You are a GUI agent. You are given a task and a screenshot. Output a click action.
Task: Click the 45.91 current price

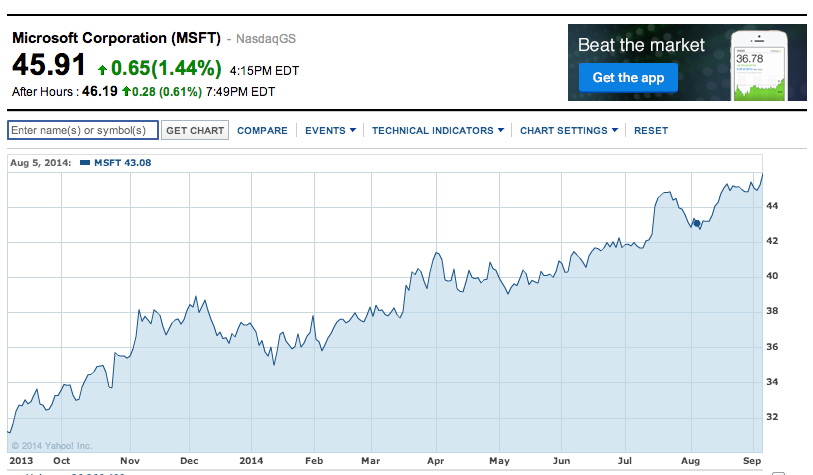coord(48,66)
